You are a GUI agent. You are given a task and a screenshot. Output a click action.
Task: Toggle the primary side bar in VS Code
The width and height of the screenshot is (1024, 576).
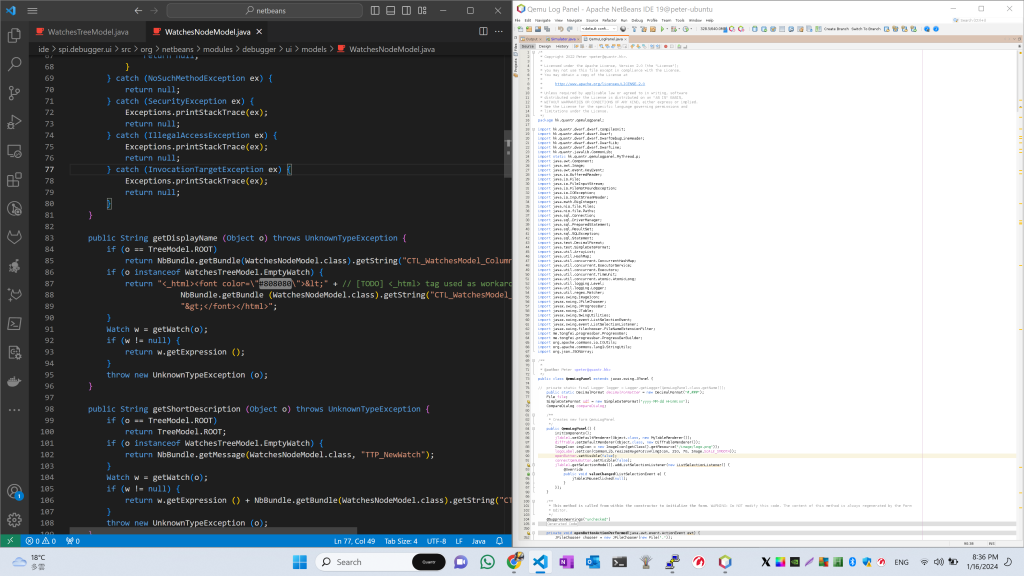(375, 10)
